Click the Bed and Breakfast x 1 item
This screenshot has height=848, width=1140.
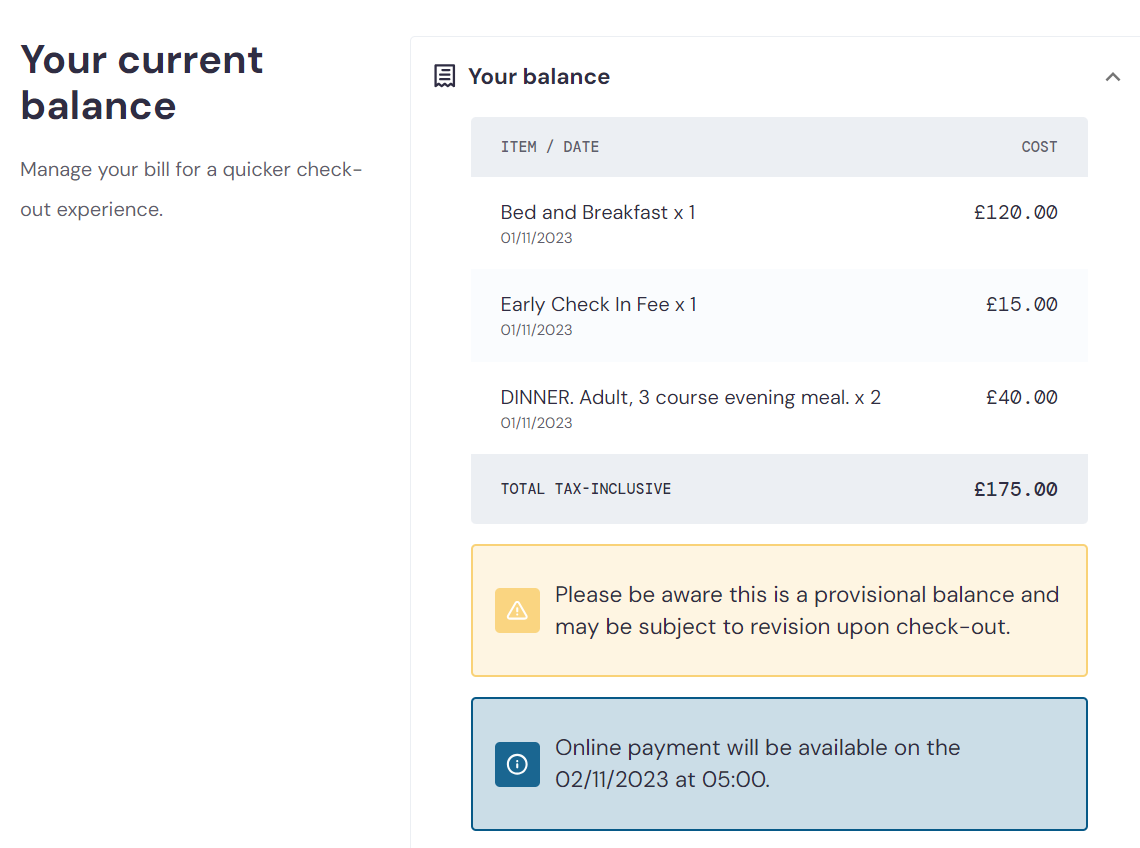coord(598,212)
